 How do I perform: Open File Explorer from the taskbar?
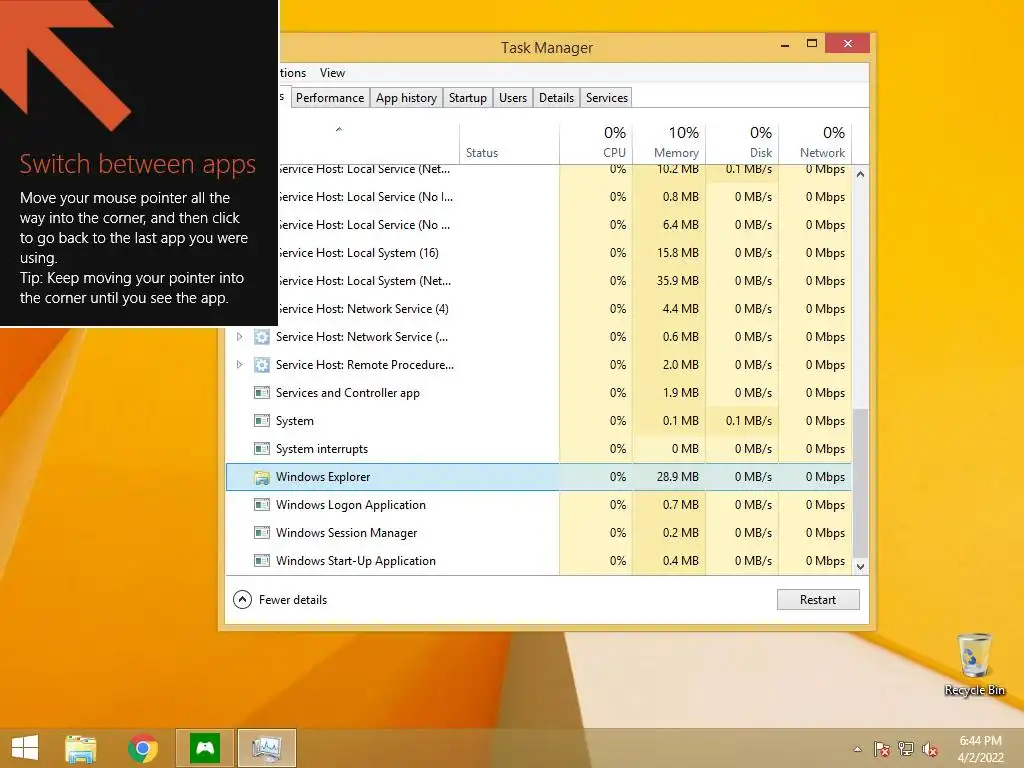click(x=80, y=748)
